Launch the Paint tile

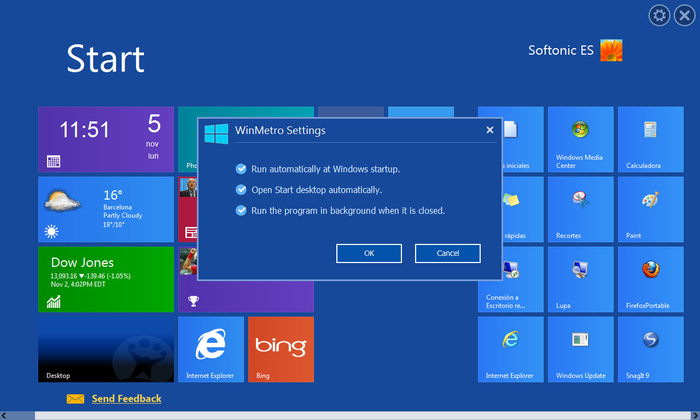(x=650, y=209)
